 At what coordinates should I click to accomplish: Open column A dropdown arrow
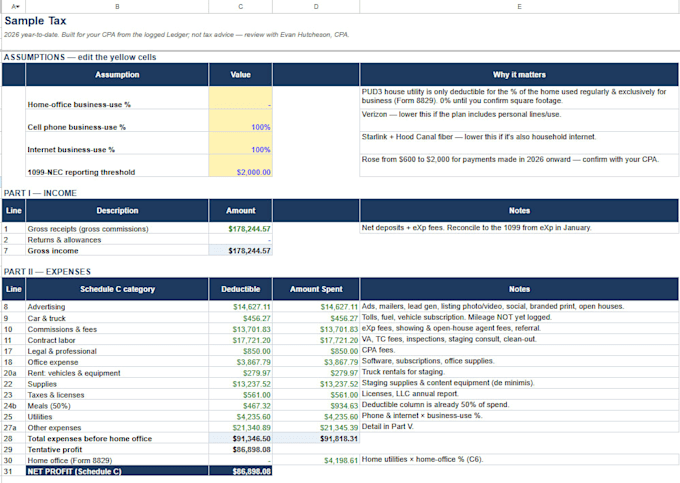pos(18,7)
